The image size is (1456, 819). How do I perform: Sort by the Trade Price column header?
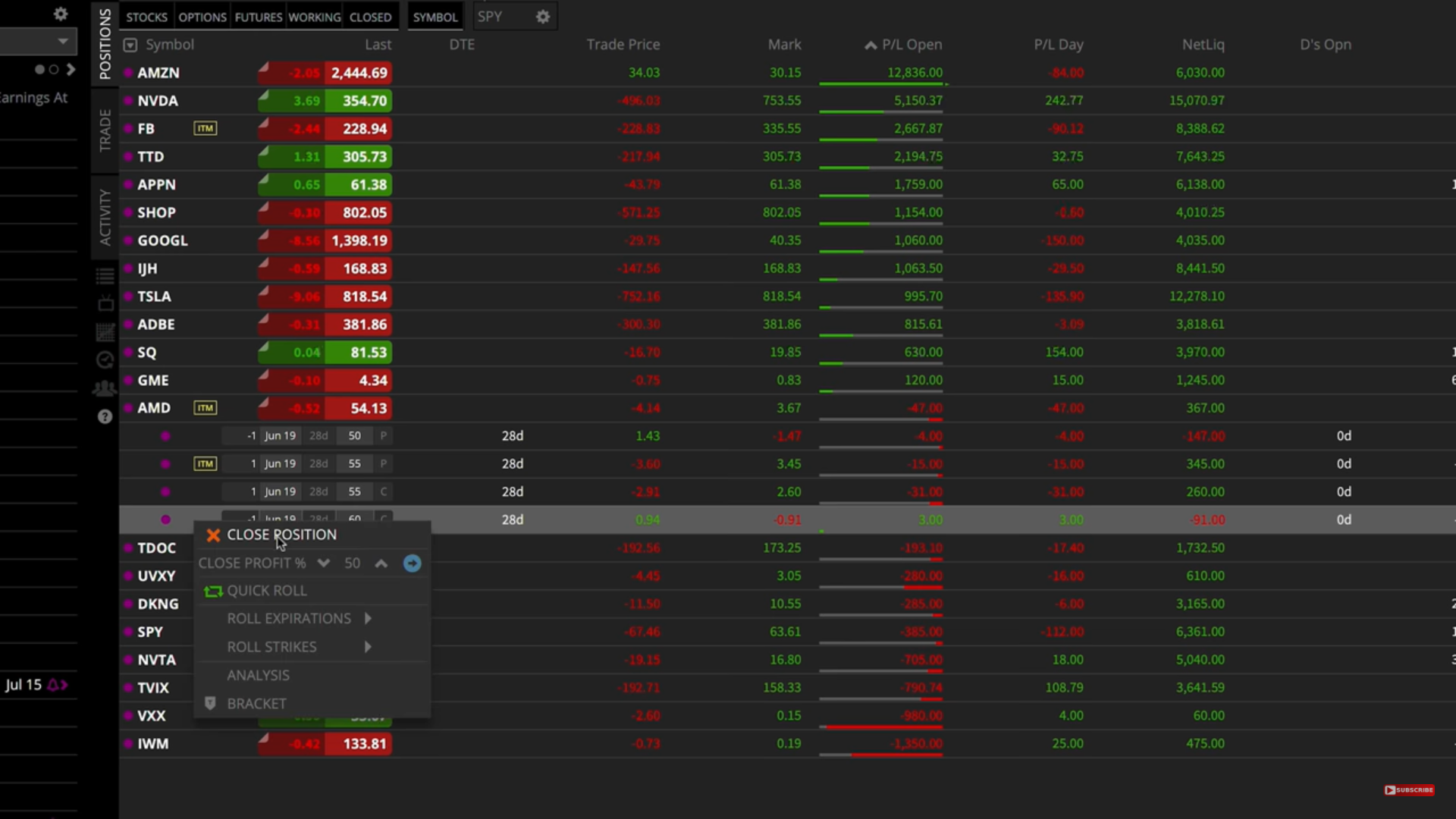coord(623,45)
